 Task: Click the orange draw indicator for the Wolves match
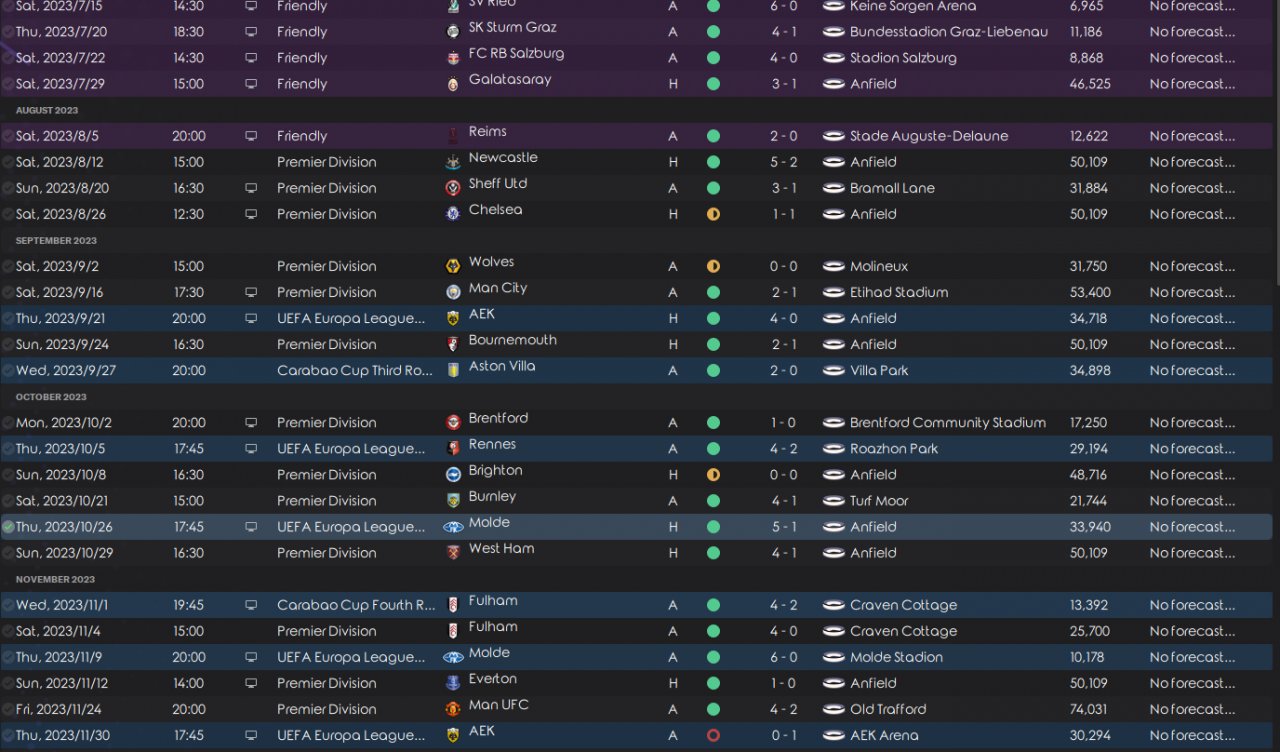(x=713, y=266)
